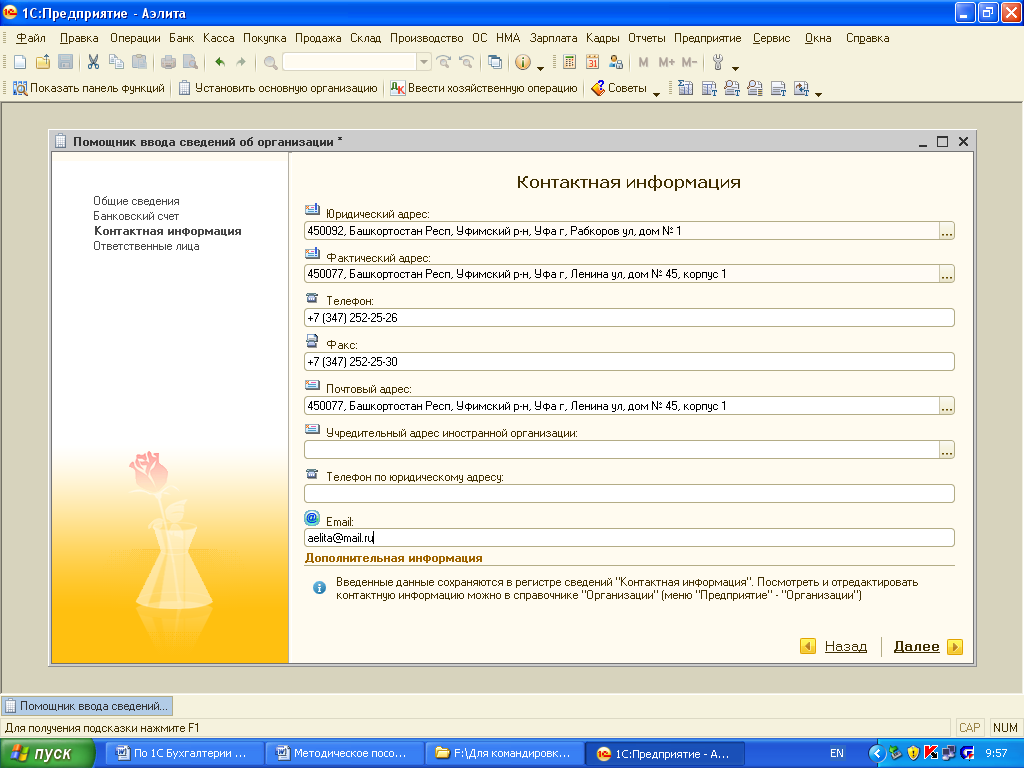Click the New document toolbar icon
Viewport: 1024px width, 768px height.
point(20,62)
